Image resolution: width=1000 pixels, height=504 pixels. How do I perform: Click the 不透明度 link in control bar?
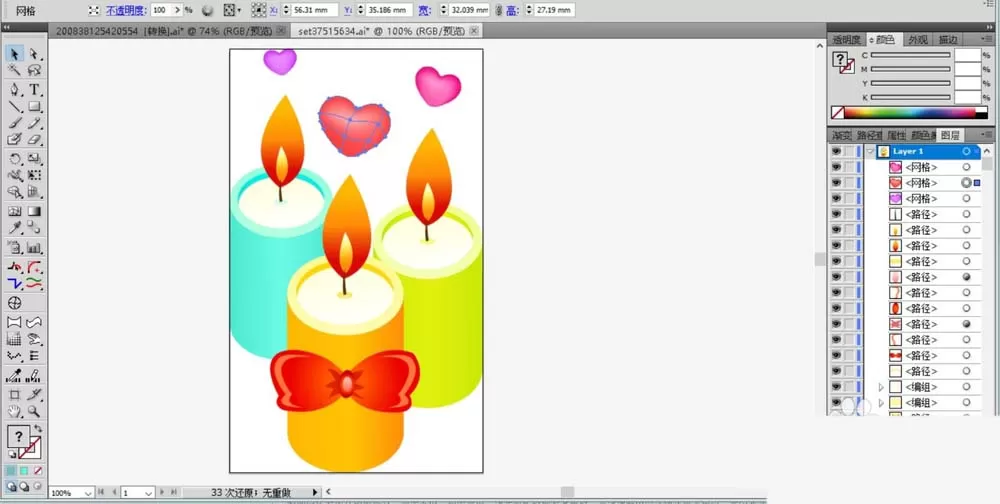pos(126,10)
